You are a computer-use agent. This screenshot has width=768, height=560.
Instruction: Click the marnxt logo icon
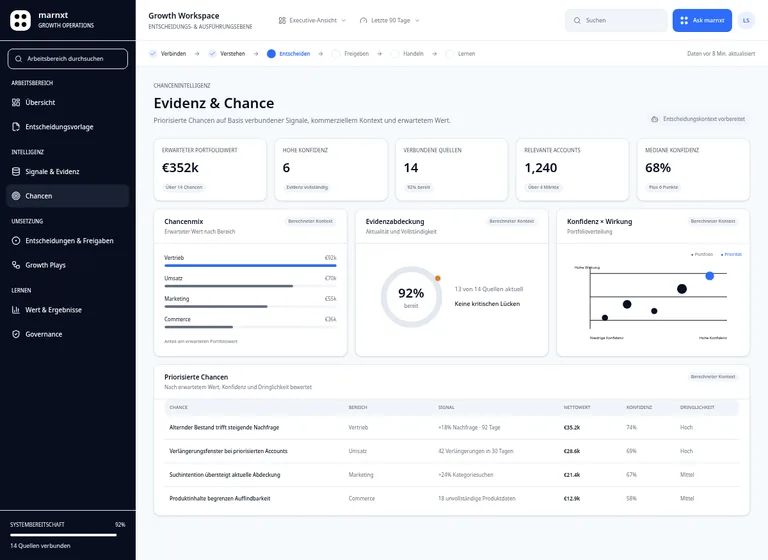coord(21,20)
